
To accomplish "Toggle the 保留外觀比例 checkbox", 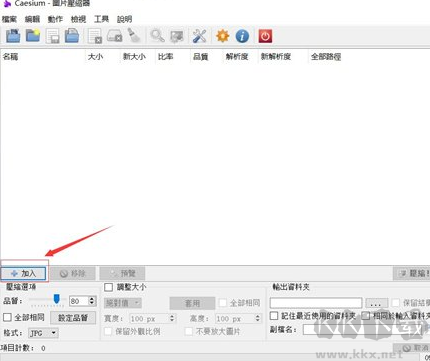I will coord(108,332).
